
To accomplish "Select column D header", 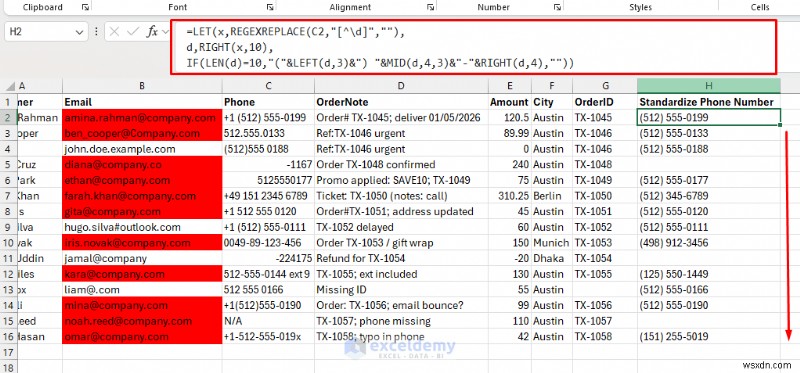I will [401, 86].
